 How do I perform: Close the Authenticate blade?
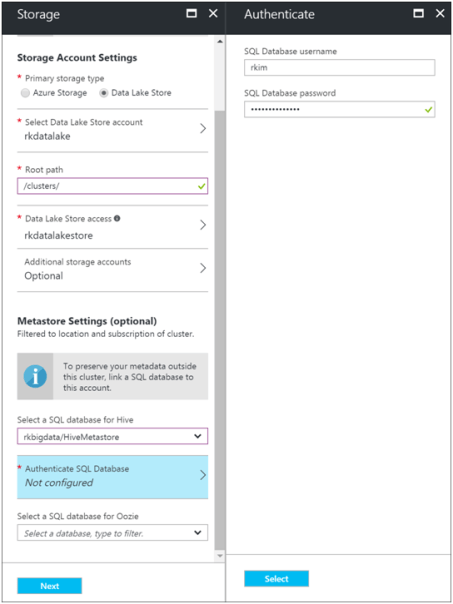[440, 14]
